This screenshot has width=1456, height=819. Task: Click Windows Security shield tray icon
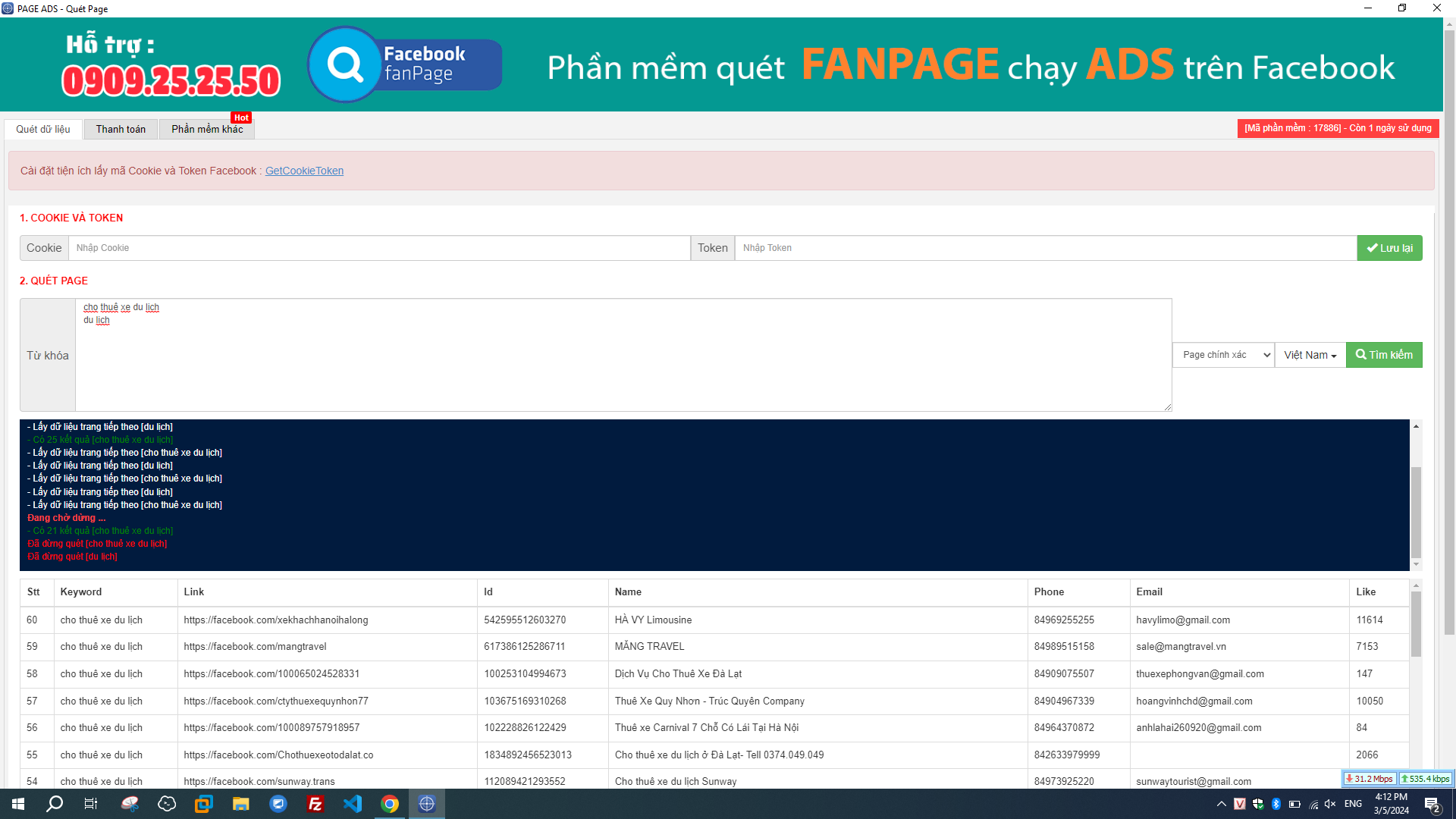pyautogui.click(x=1258, y=804)
